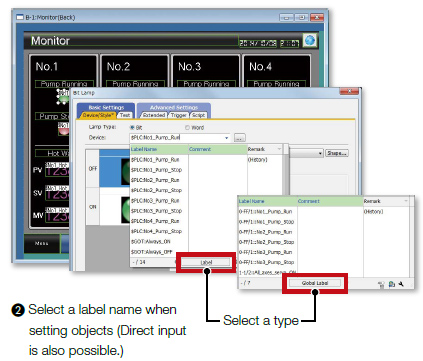Switch to the Trigger tab
Image resolution: width=423 pixels, height=361 pixels.
pos(179,115)
